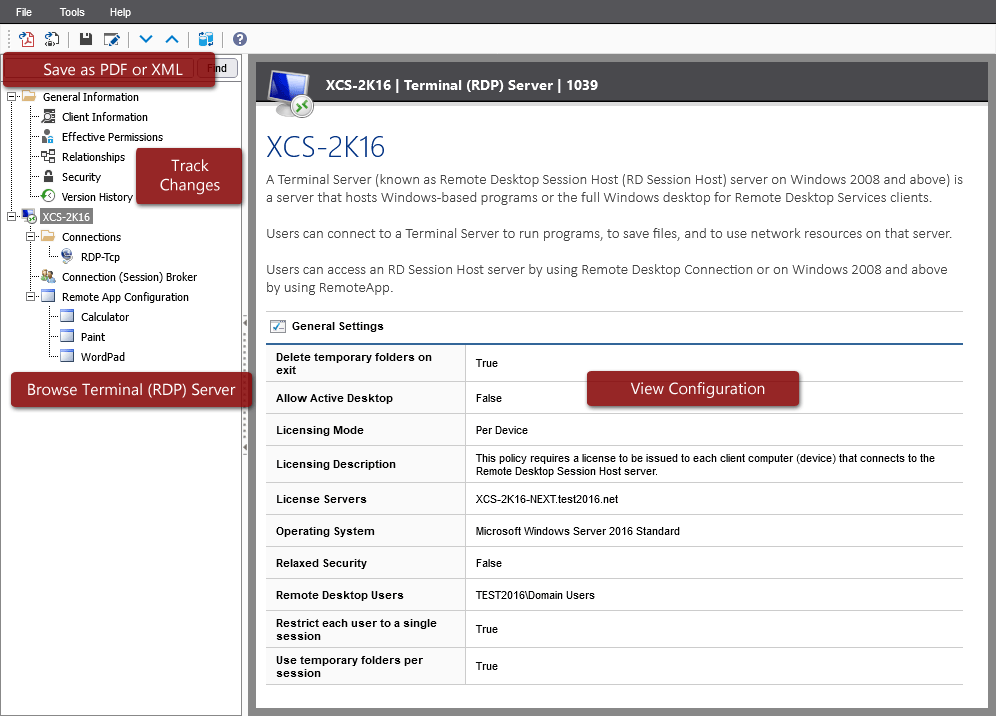Click 'Remote Desktop Users' setting label
This screenshot has height=716, width=996.
coord(340,595)
